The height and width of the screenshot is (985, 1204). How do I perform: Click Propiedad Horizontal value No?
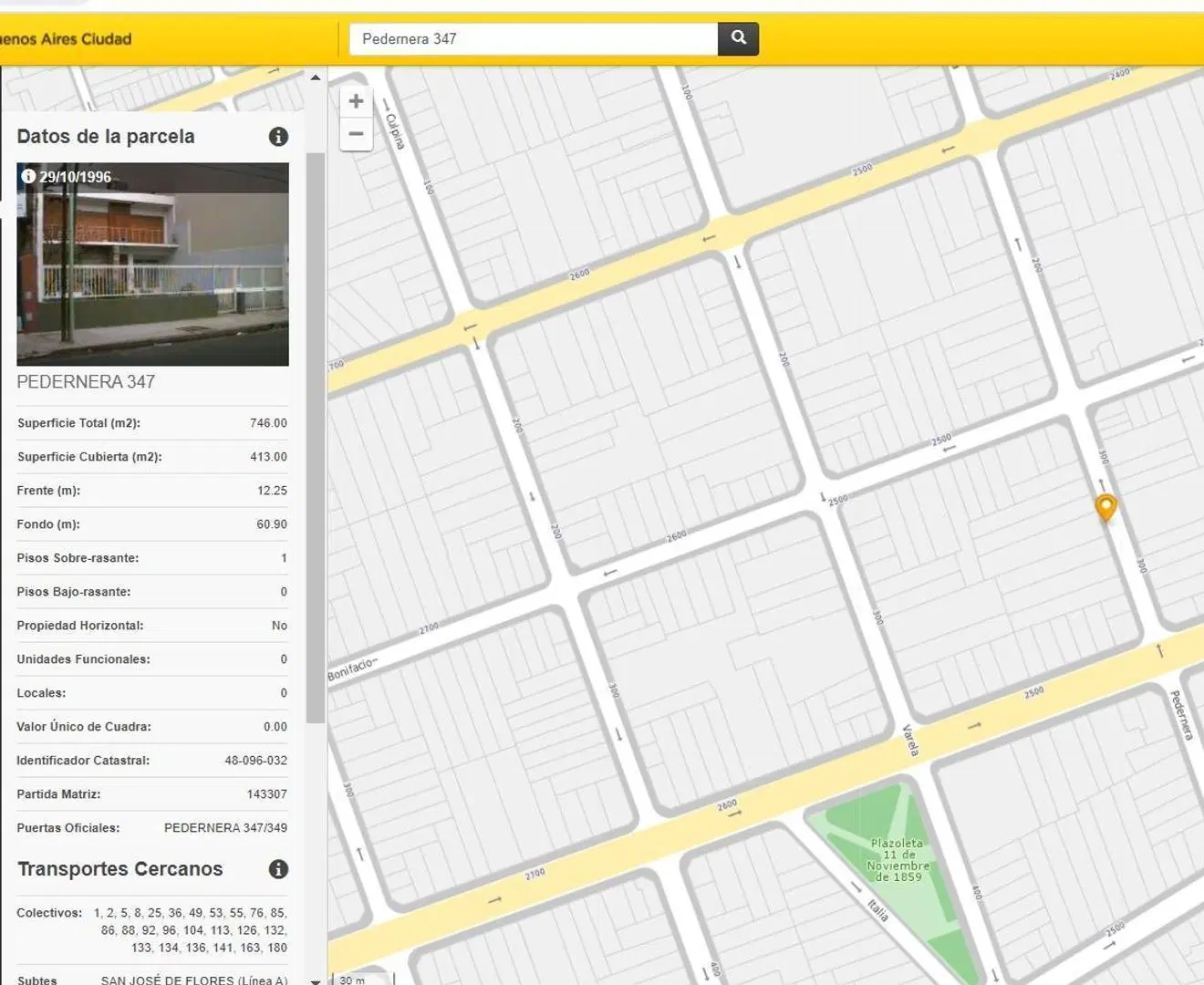pyautogui.click(x=279, y=626)
